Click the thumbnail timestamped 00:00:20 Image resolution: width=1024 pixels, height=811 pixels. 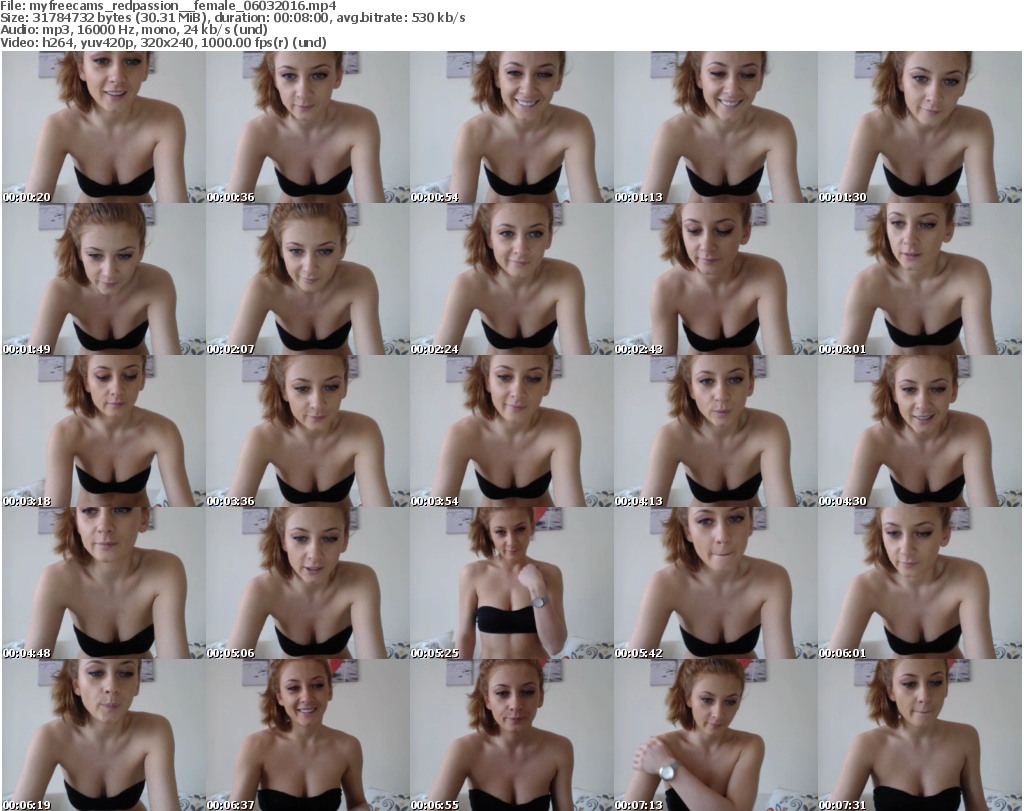tap(104, 127)
